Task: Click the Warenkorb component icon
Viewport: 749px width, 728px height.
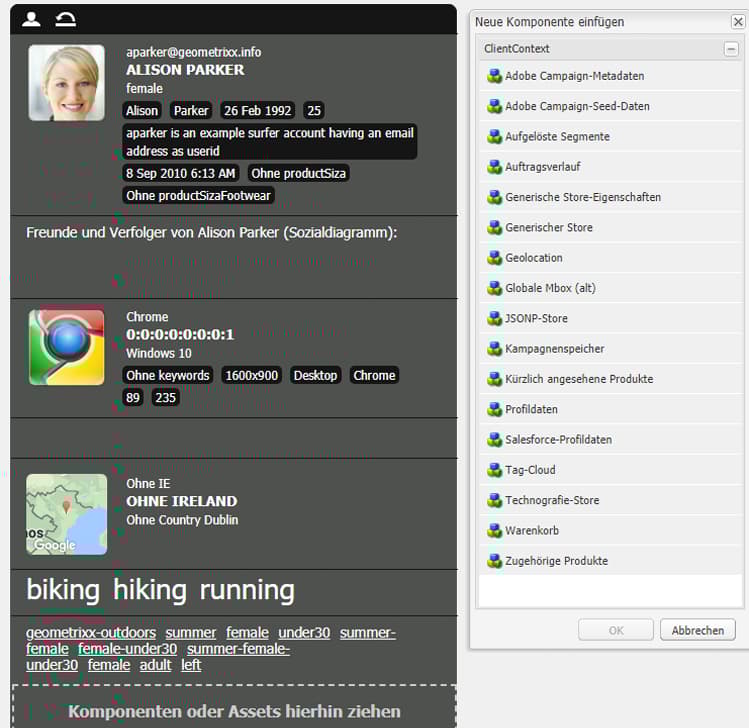Action: (494, 531)
